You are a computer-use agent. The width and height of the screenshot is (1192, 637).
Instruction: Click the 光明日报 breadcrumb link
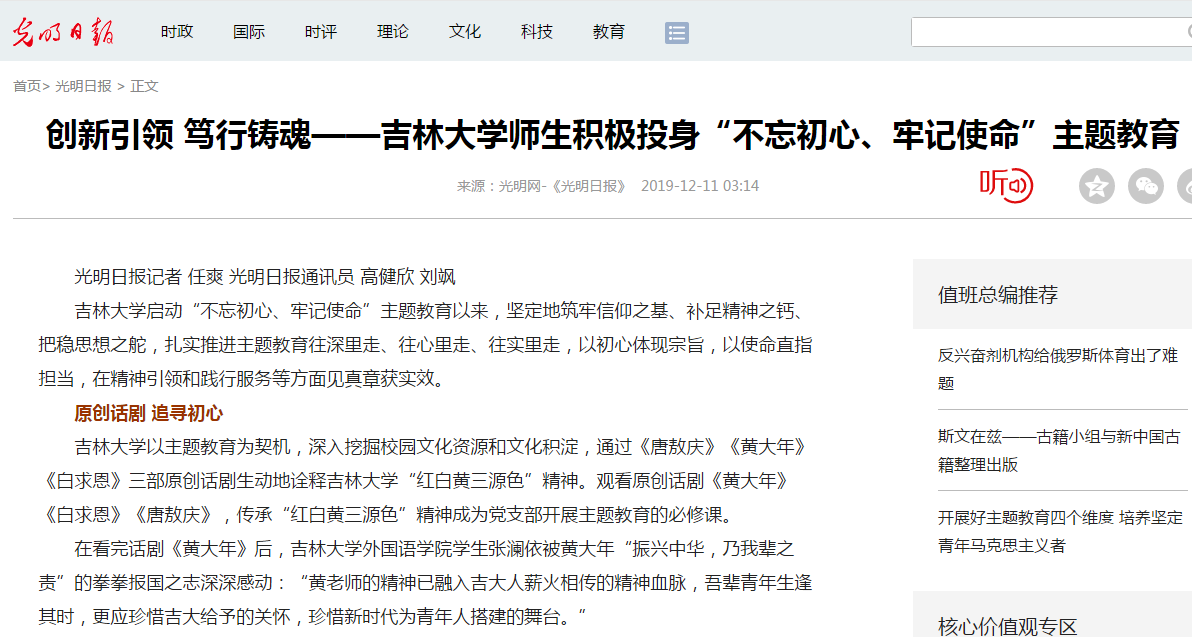84,86
